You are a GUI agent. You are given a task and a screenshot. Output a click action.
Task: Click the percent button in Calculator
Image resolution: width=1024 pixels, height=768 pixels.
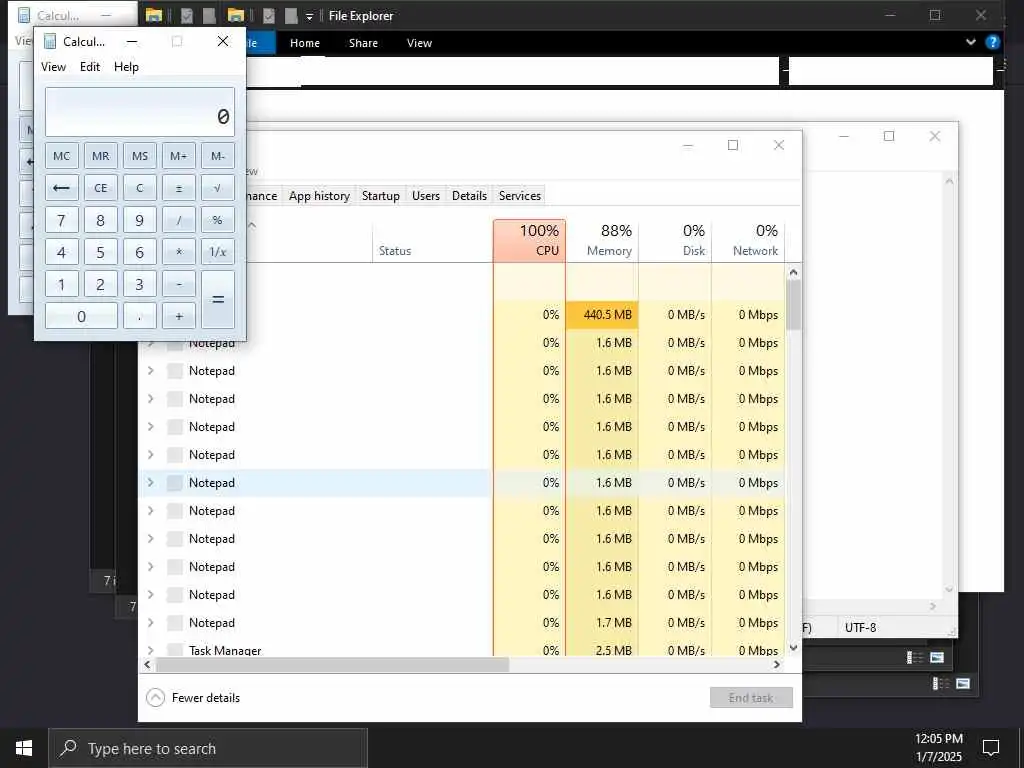217,220
